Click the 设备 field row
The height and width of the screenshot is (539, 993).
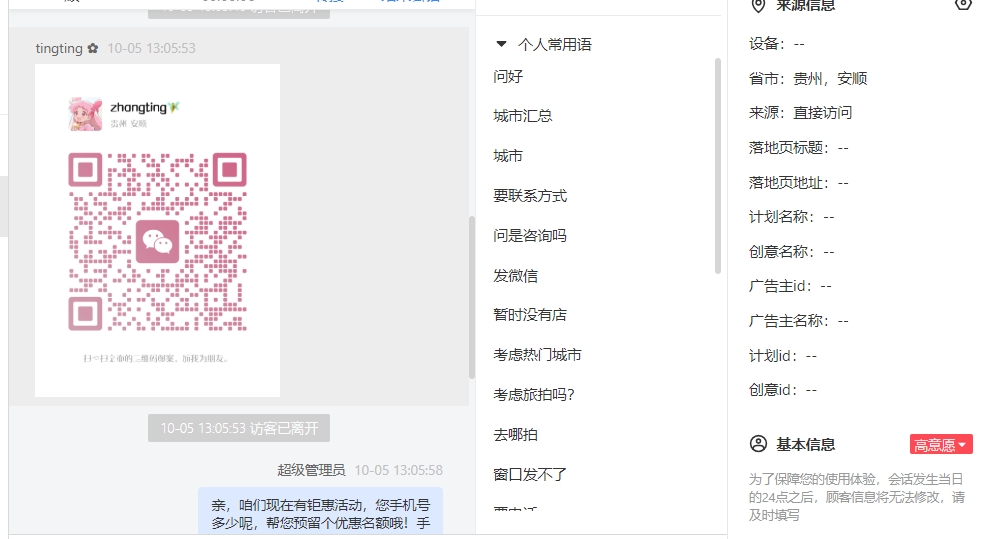776,44
